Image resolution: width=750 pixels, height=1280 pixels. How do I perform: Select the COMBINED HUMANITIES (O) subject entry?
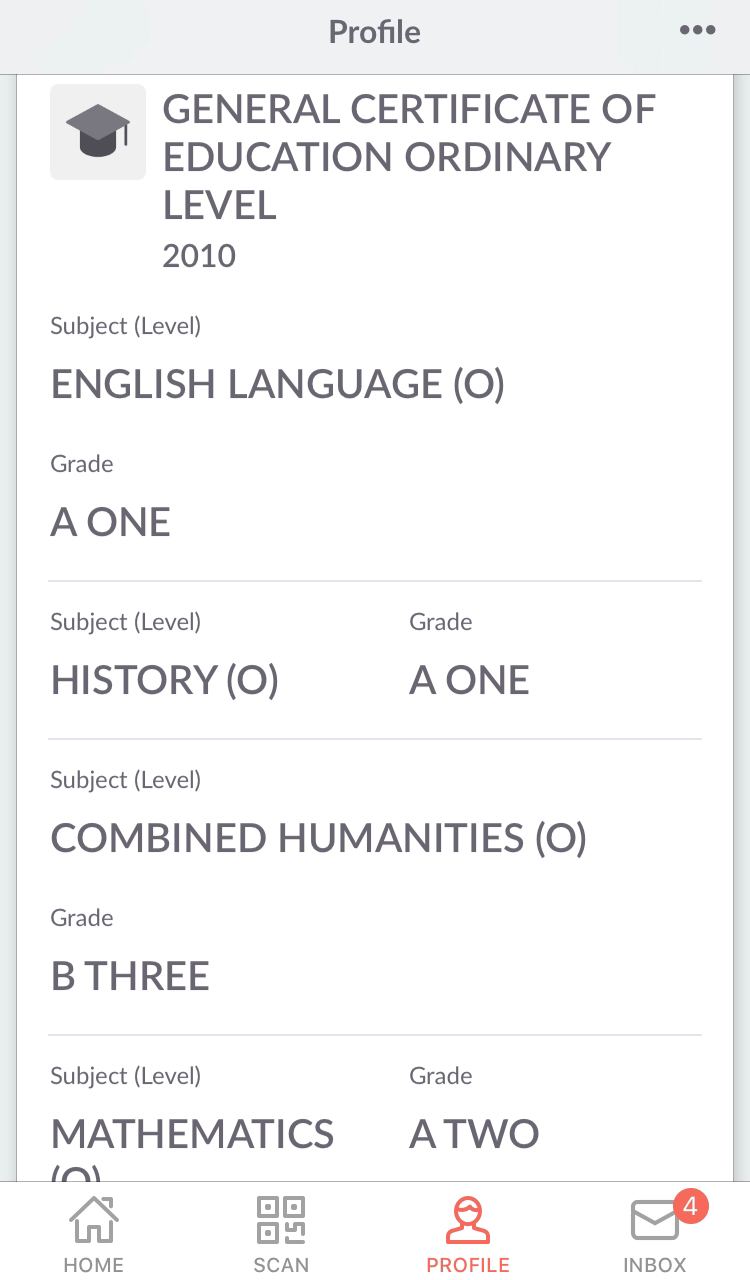(x=319, y=839)
